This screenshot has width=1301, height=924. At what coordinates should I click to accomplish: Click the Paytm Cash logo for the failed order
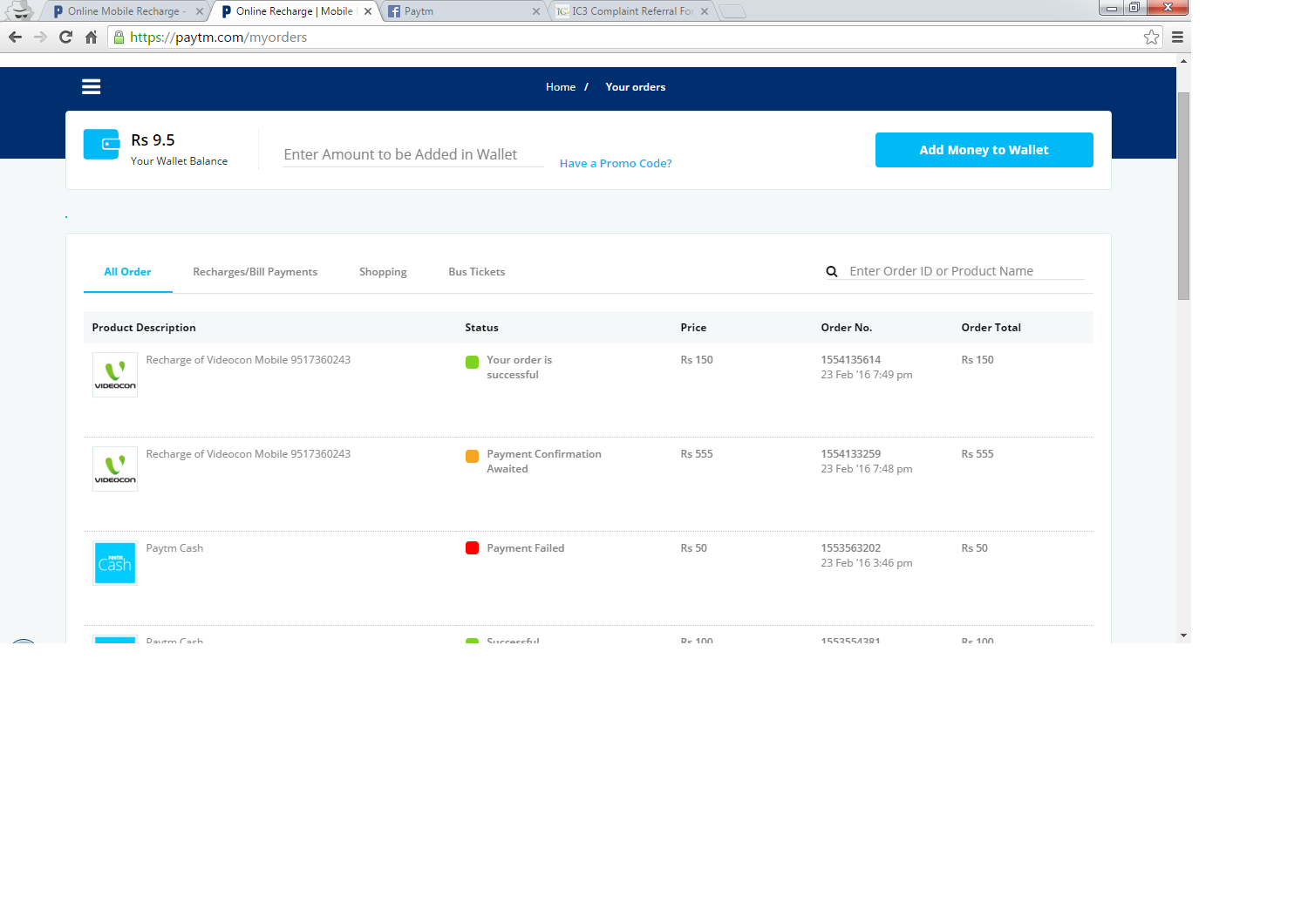click(115, 563)
